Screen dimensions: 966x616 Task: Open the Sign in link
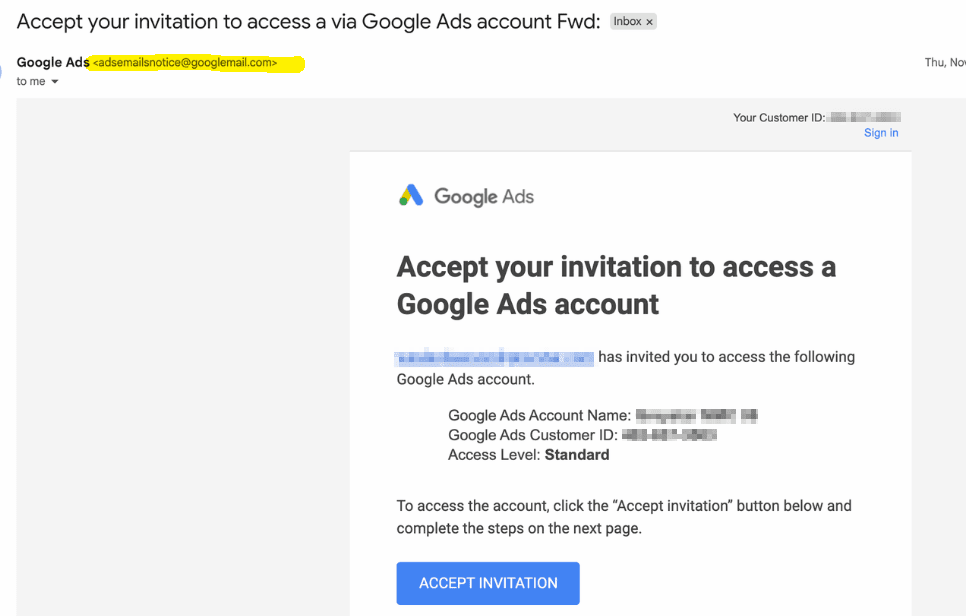coord(881,133)
